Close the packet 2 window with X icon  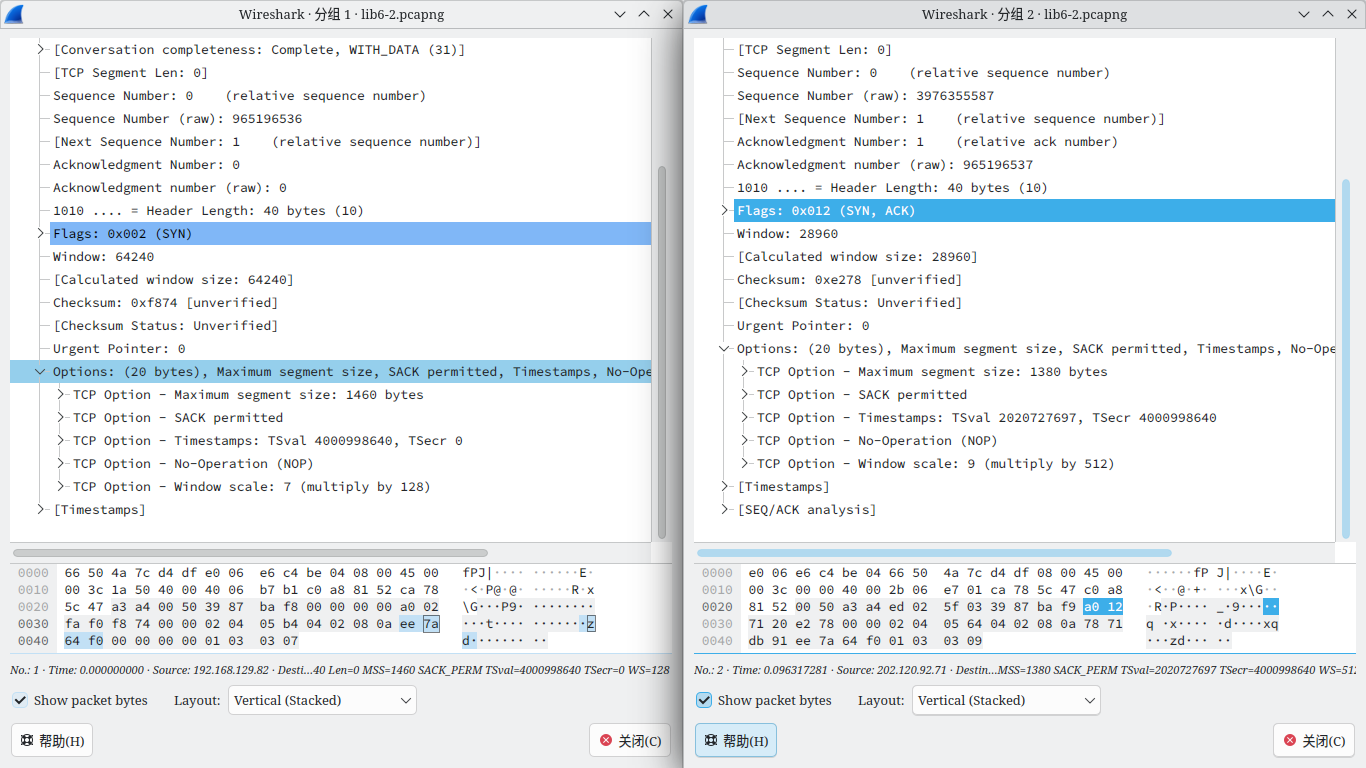click(x=1351, y=14)
